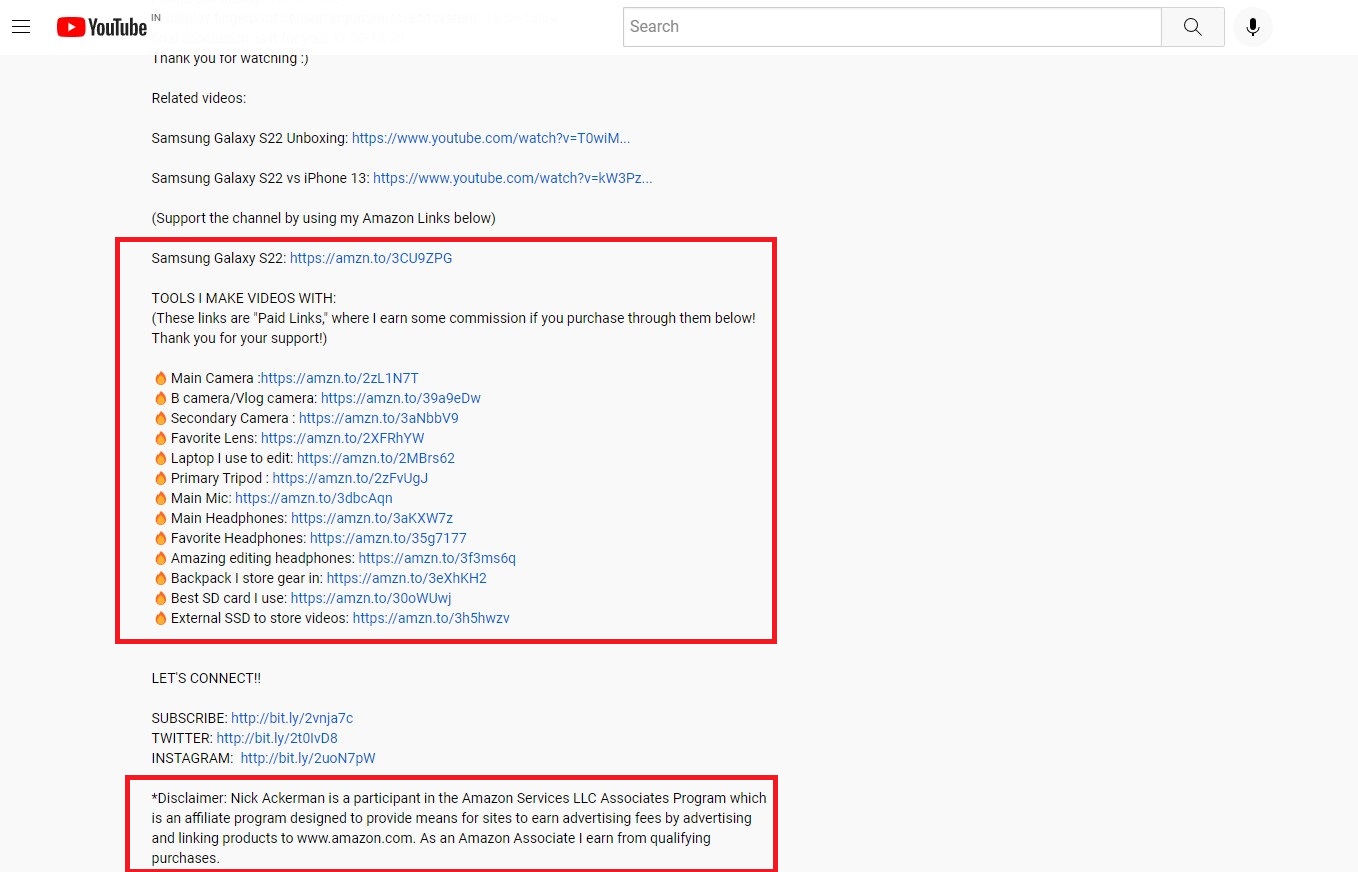Image resolution: width=1358 pixels, height=872 pixels.
Task: Open the Favorite Lens link
Action: coord(343,438)
